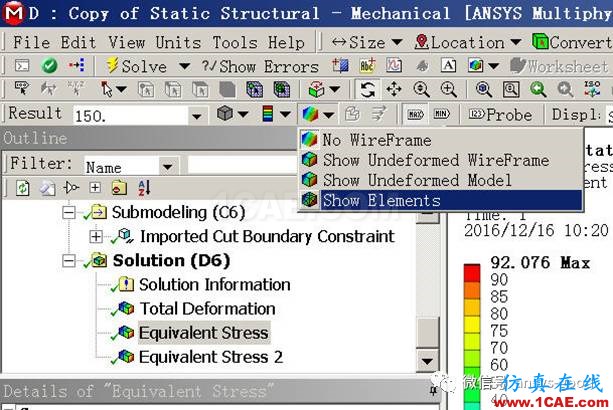This screenshot has width=613, height=410.
Task: Click Show Errors button
Action: click(260, 66)
